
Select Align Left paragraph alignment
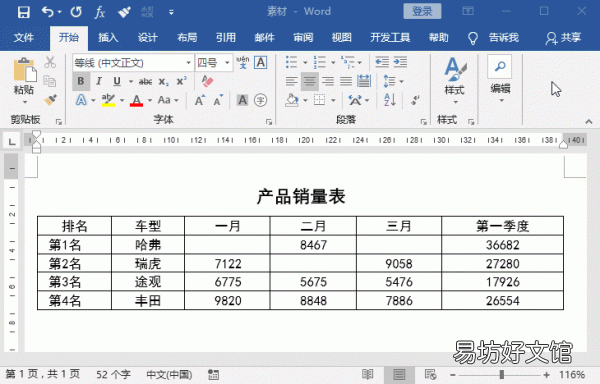(292, 81)
